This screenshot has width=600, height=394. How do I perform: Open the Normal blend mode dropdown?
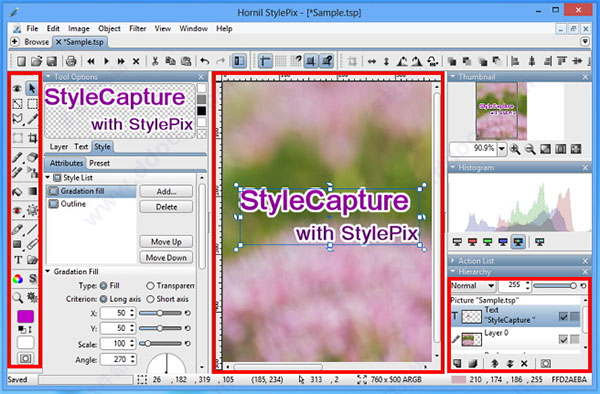[x=473, y=286]
